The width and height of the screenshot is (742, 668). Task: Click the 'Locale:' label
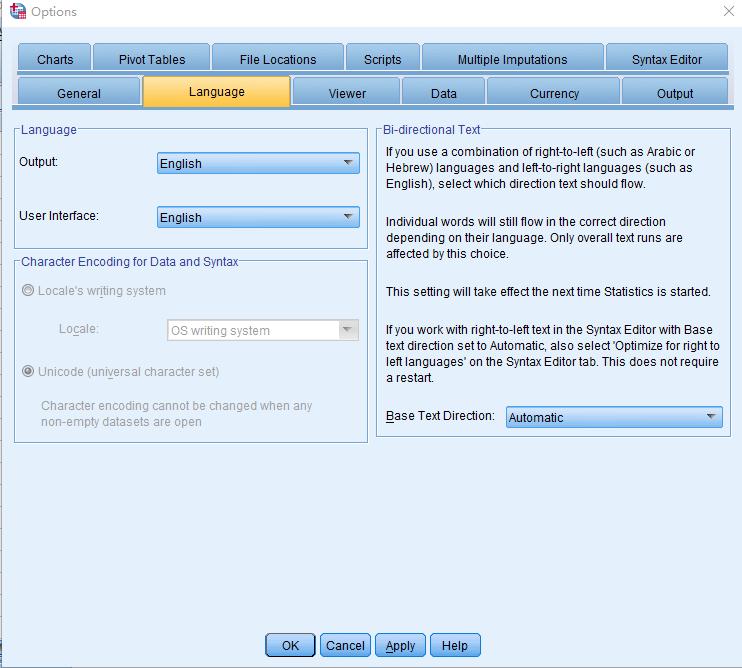click(79, 329)
